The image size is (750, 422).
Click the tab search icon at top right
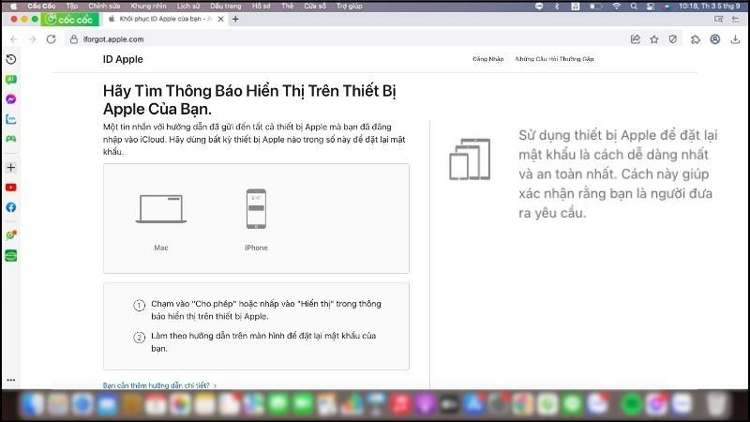(x=718, y=19)
